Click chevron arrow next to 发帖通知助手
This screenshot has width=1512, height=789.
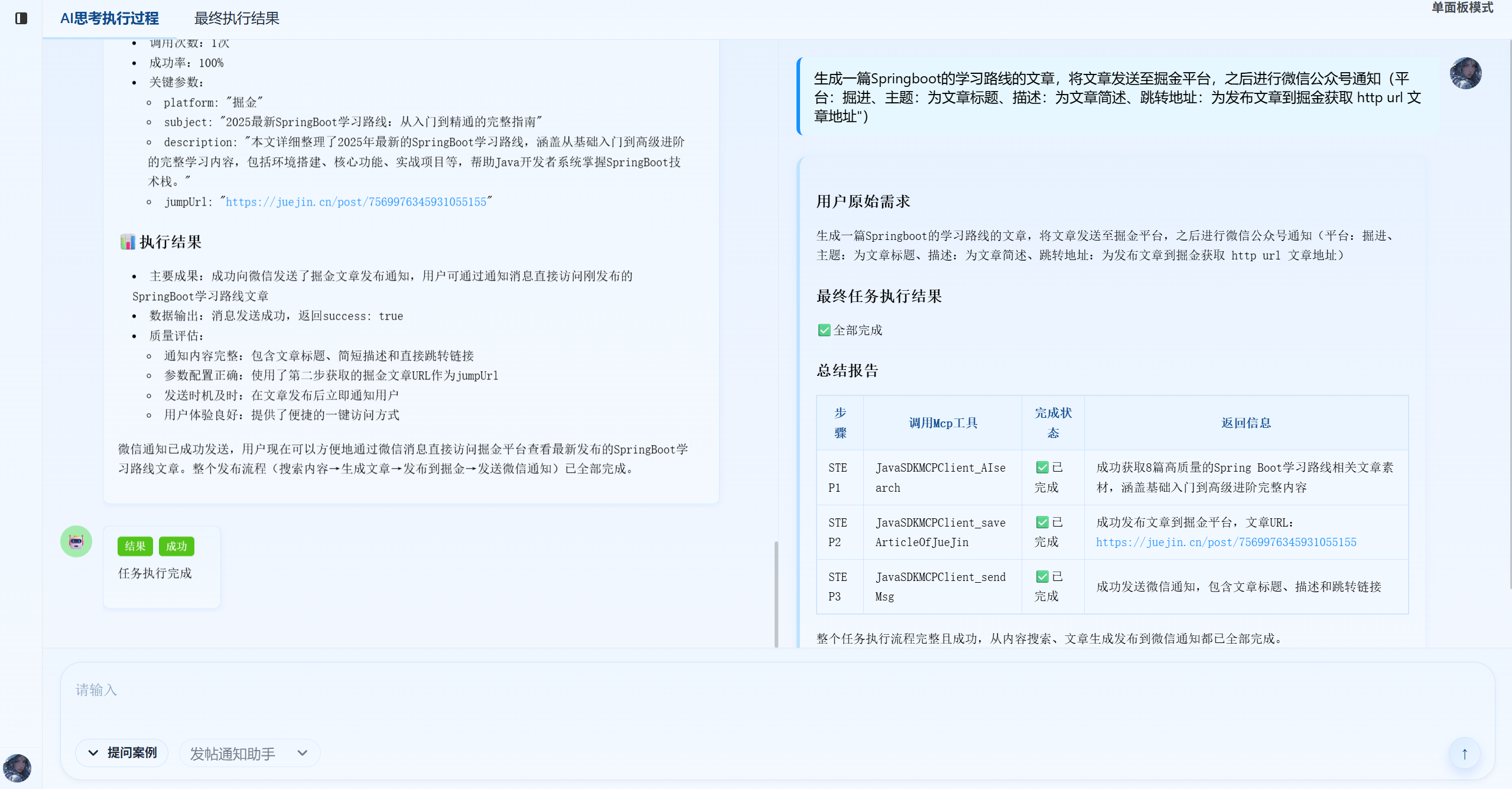point(303,753)
